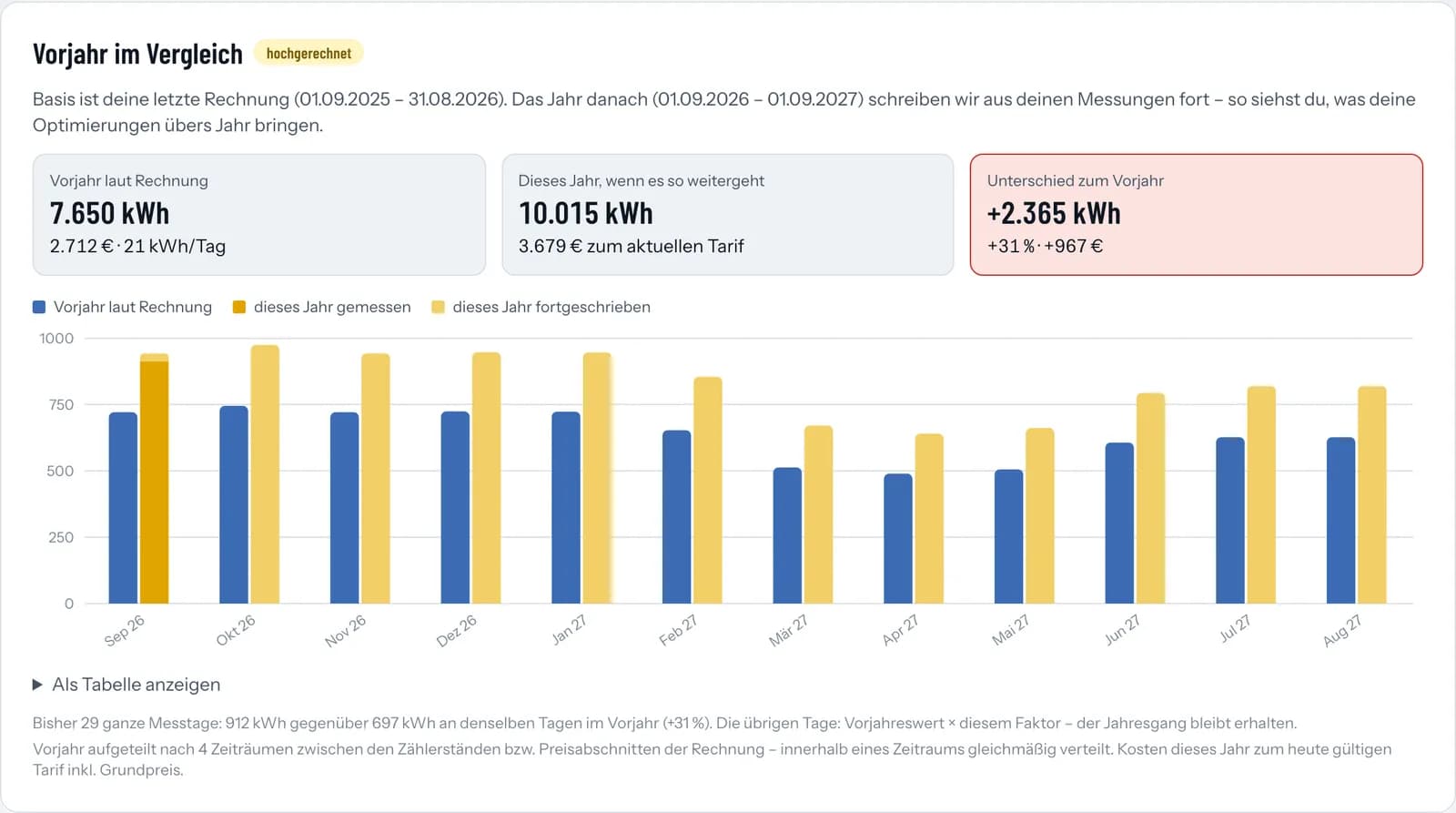This screenshot has width=1456, height=813.
Task: Select the red Unterschied zum Vorjahr card
Action: pyautogui.click(x=1197, y=215)
